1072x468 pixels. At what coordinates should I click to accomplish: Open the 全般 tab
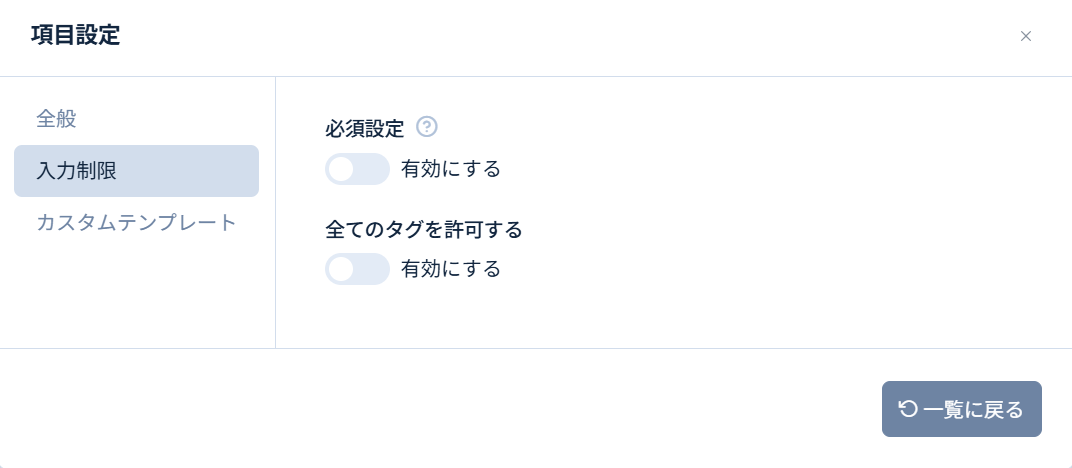57,119
